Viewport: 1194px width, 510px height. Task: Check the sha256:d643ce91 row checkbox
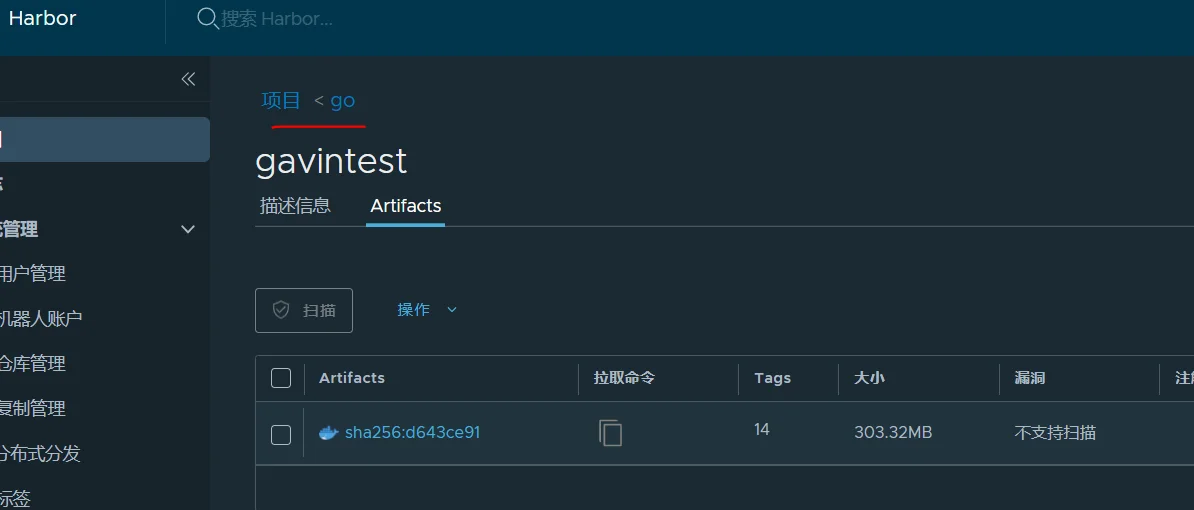281,435
